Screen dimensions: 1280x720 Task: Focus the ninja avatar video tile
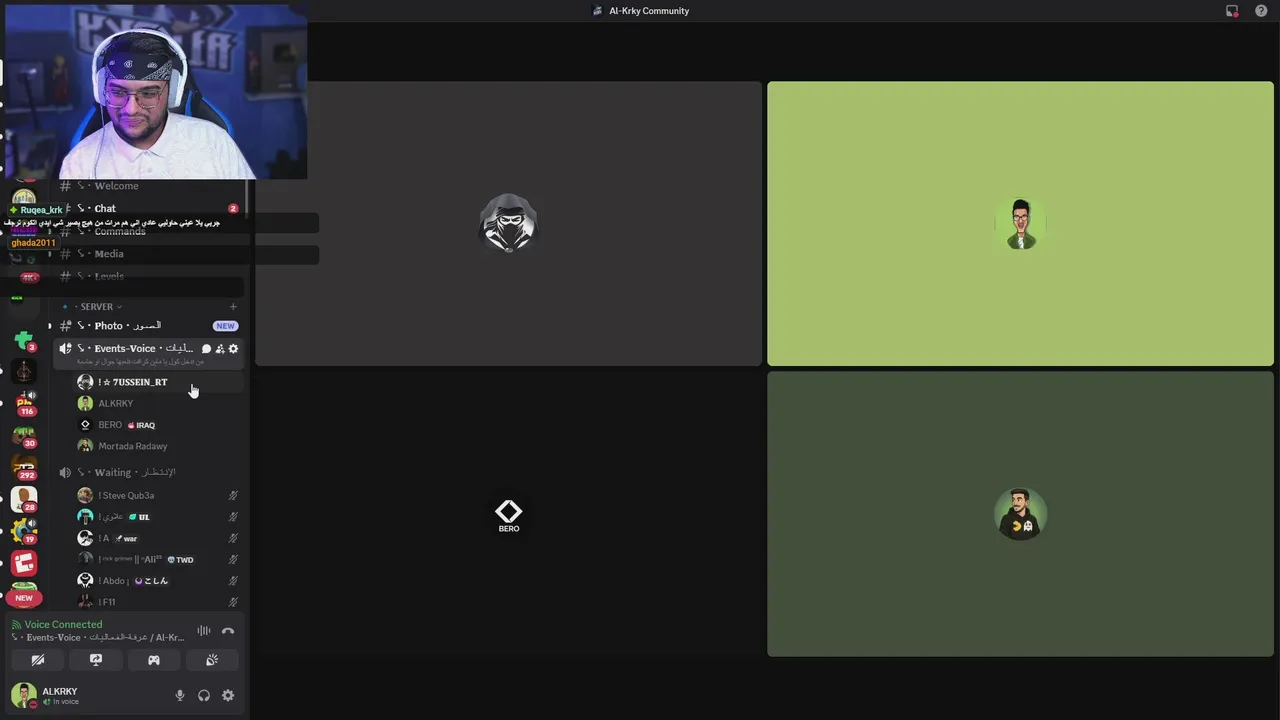pos(508,224)
